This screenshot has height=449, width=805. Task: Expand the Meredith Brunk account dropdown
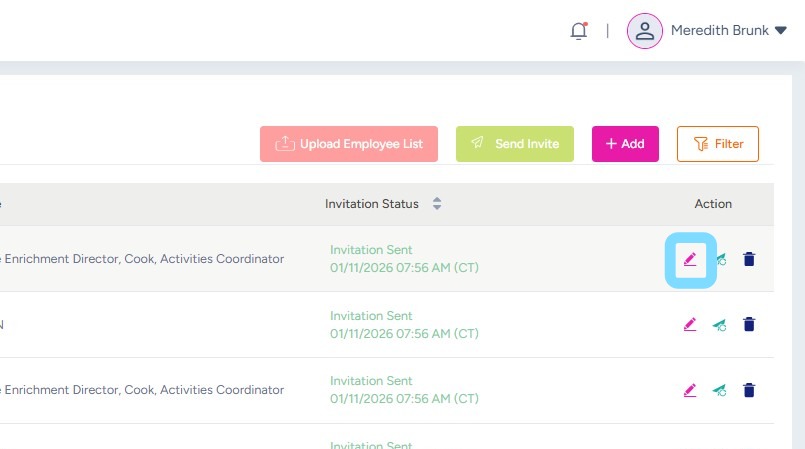780,31
